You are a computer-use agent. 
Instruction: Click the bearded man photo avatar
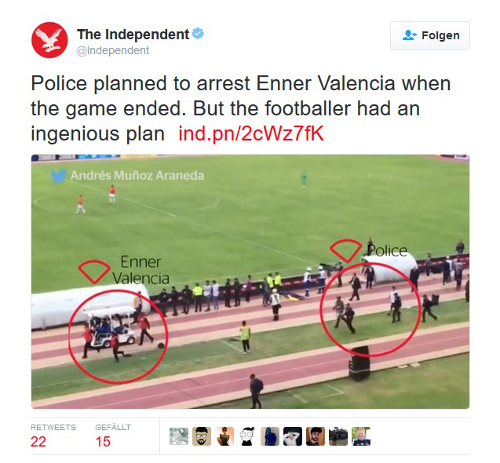(x=315, y=436)
